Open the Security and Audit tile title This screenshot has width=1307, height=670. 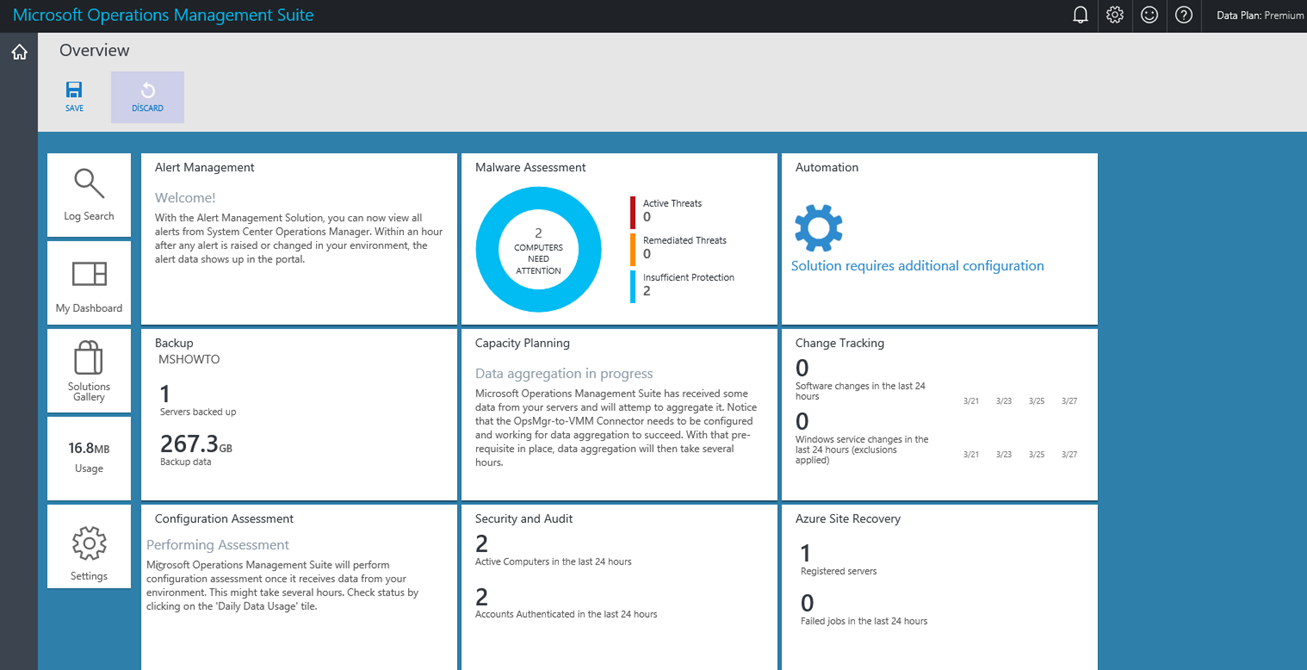(x=524, y=519)
